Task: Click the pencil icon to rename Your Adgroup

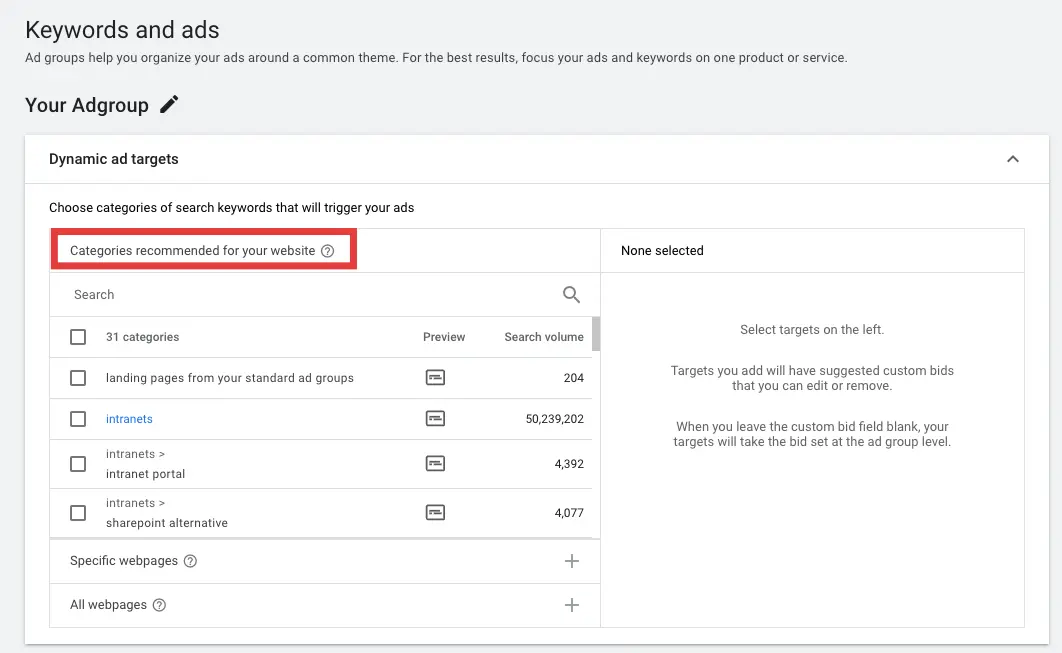Action: pyautogui.click(x=169, y=105)
